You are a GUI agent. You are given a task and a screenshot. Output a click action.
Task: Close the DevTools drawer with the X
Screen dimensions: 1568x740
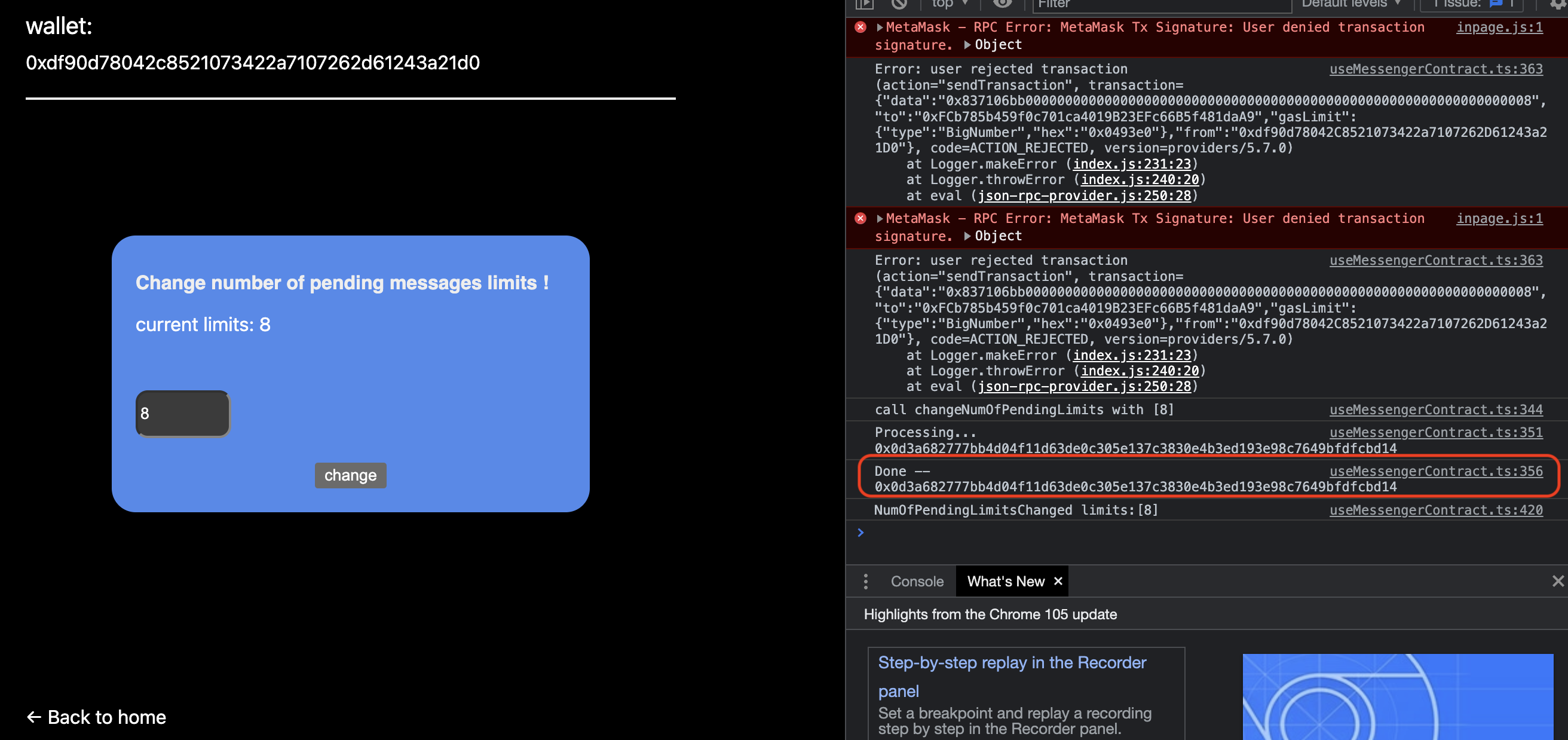click(1558, 581)
